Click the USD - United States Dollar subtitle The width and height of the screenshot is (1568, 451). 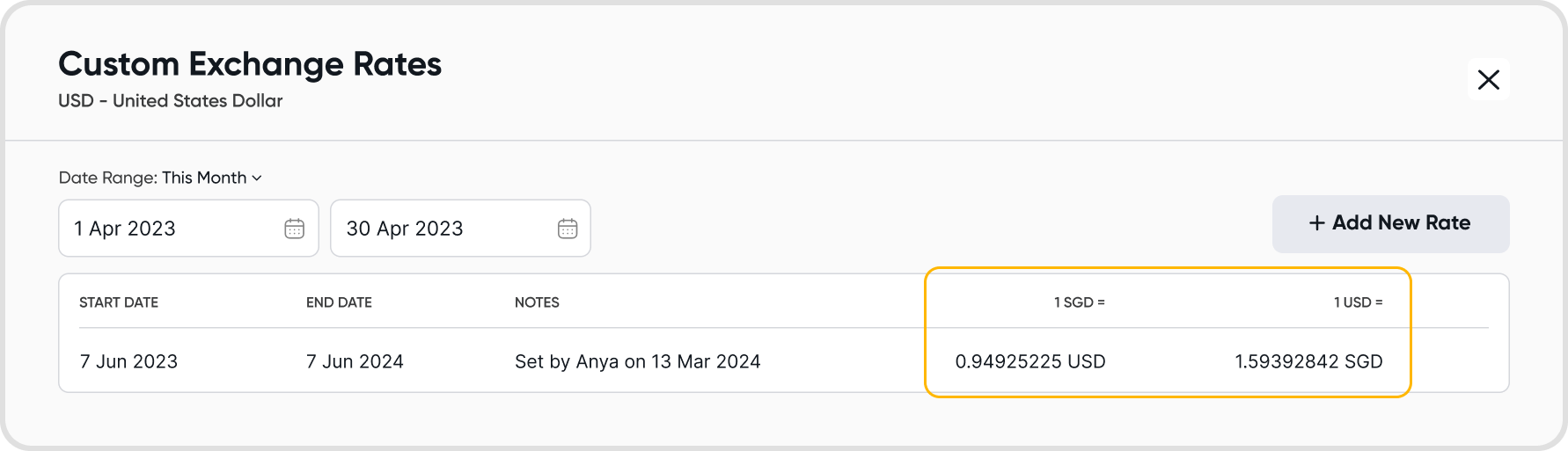click(170, 101)
